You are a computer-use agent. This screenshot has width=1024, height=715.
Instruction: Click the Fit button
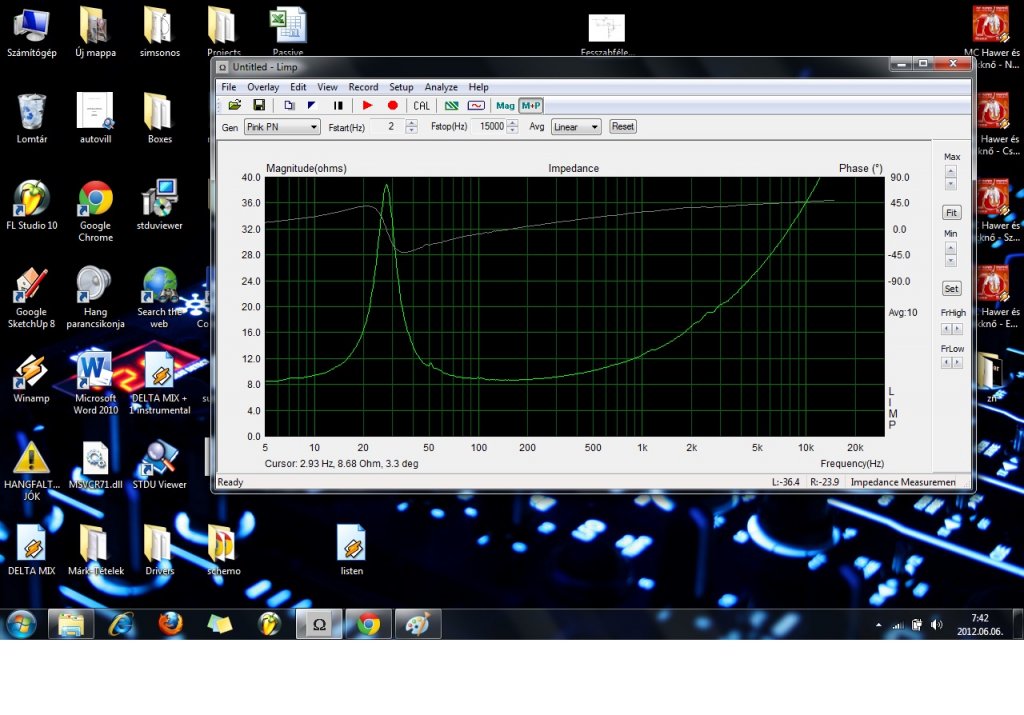[952, 212]
